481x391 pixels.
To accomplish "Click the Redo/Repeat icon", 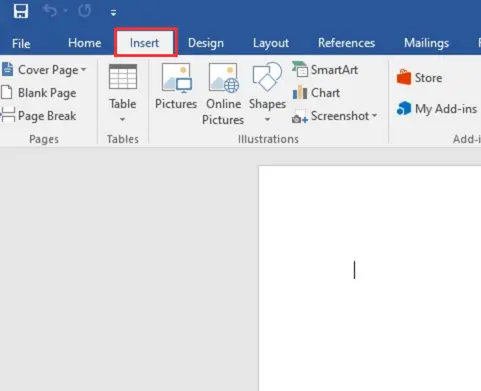I will point(84,11).
